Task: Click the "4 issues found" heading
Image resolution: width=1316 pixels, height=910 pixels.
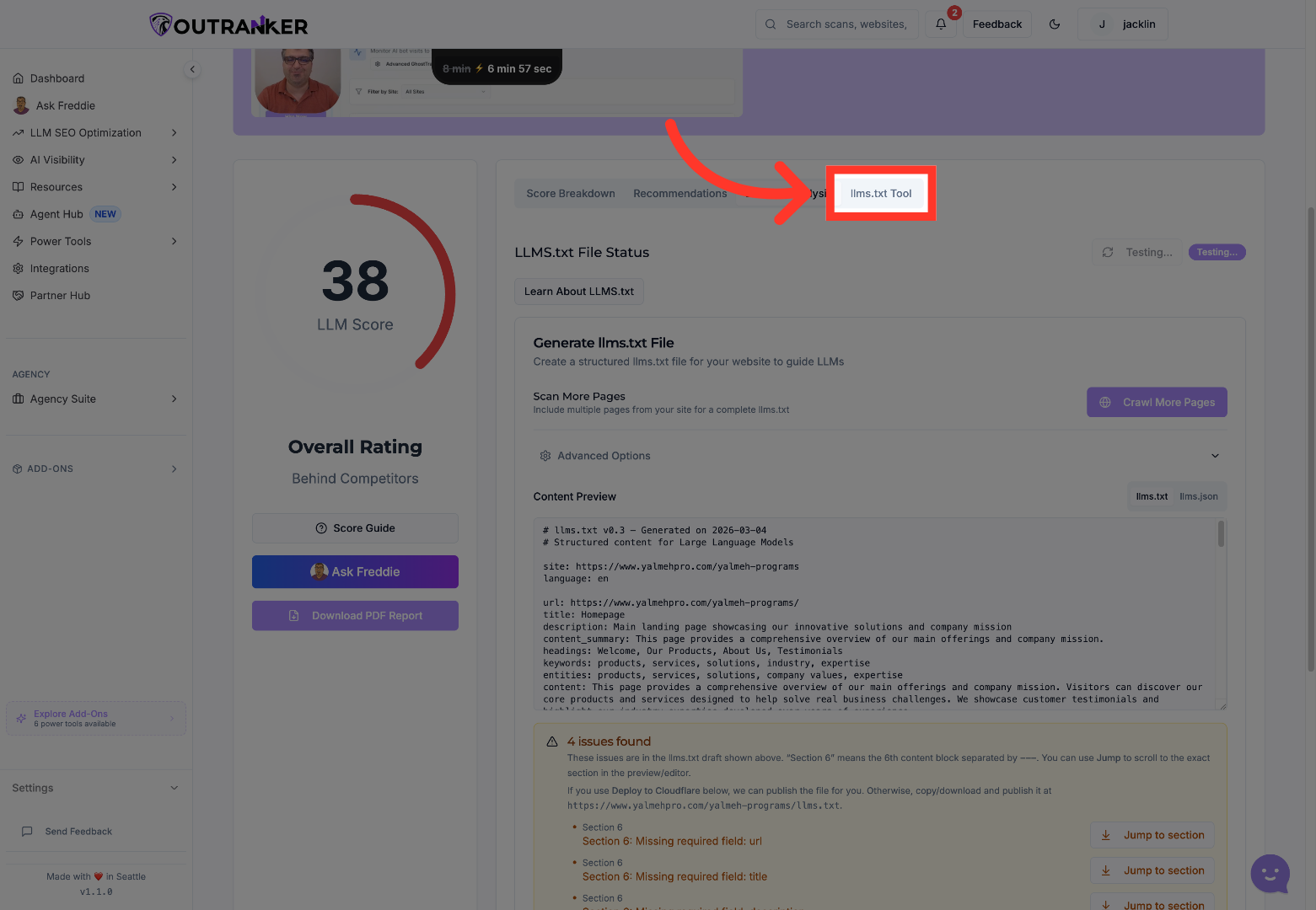Action: (609, 741)
